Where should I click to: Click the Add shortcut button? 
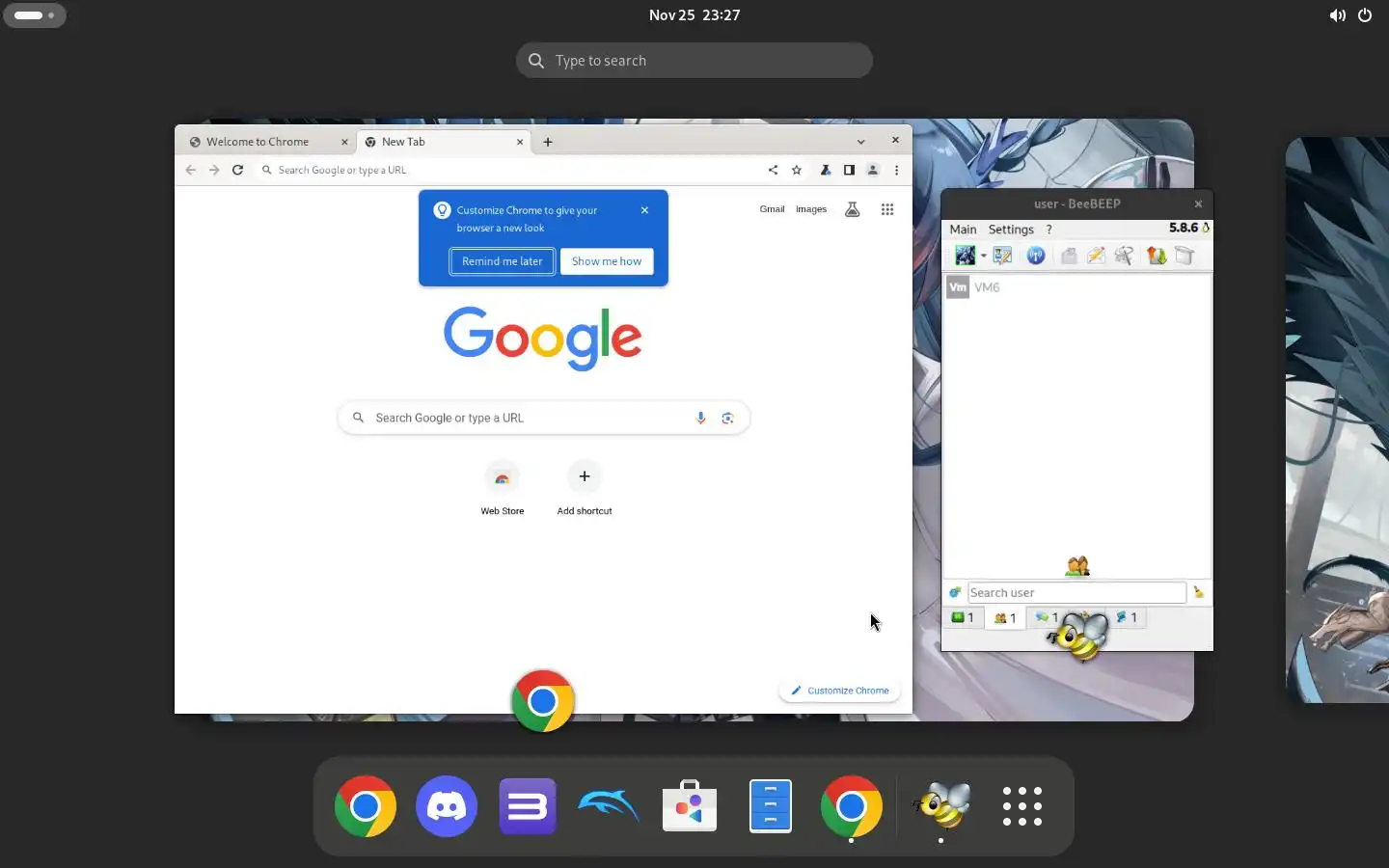585,489
